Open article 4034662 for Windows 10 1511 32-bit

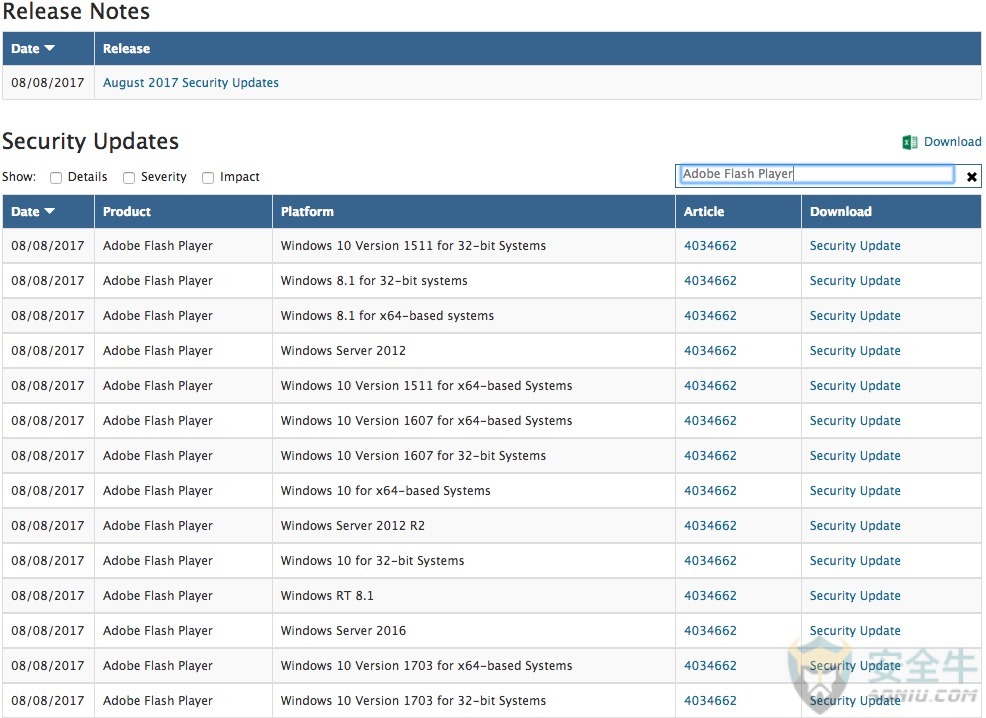(710, 246)
